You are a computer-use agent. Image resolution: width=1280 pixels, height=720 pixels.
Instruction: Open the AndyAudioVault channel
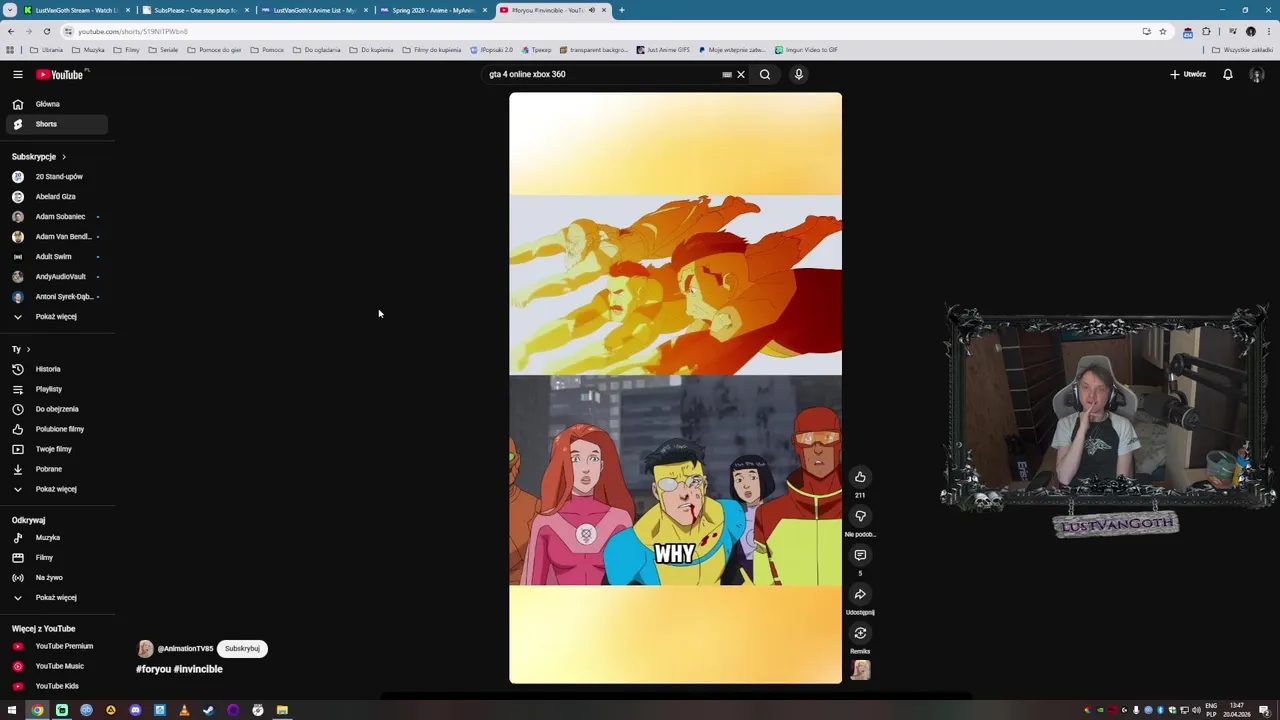[57, 277]
